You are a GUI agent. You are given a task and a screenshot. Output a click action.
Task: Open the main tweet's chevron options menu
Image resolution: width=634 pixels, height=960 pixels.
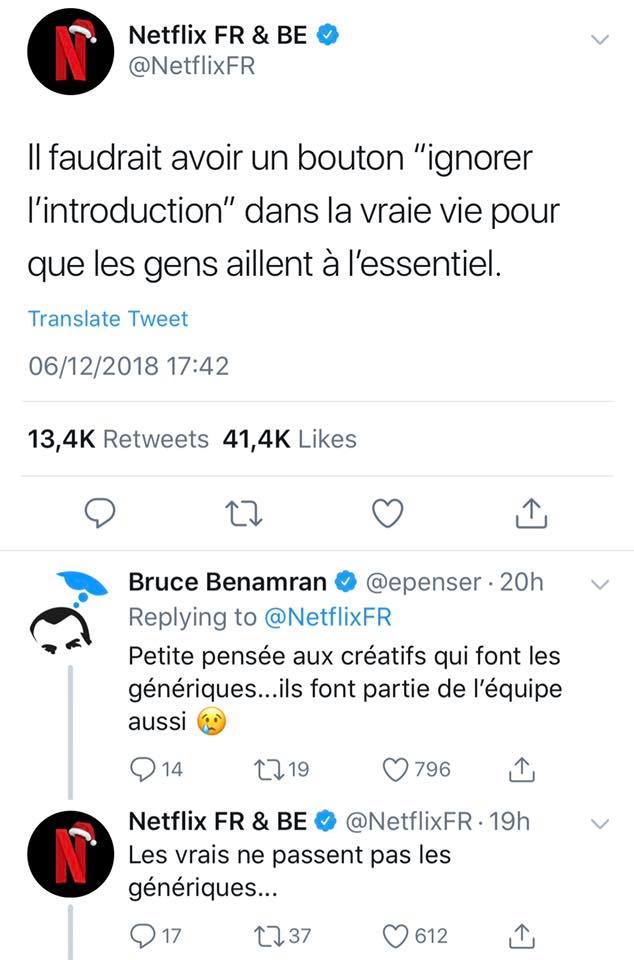tap(600, 39)
